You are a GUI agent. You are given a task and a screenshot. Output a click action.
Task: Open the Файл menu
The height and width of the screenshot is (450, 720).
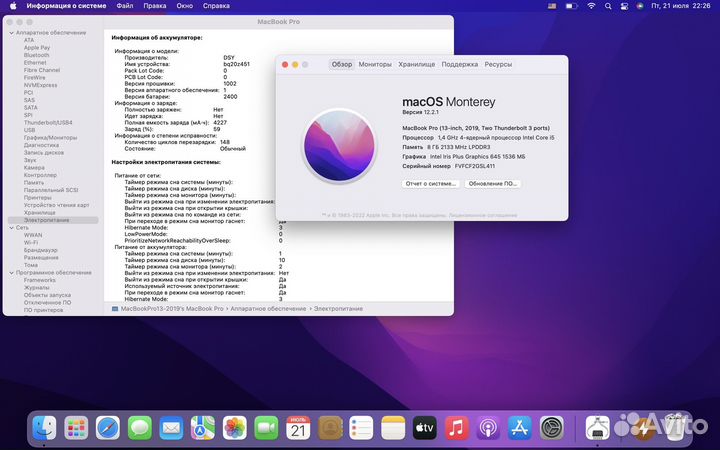click(x=124, y=6)
